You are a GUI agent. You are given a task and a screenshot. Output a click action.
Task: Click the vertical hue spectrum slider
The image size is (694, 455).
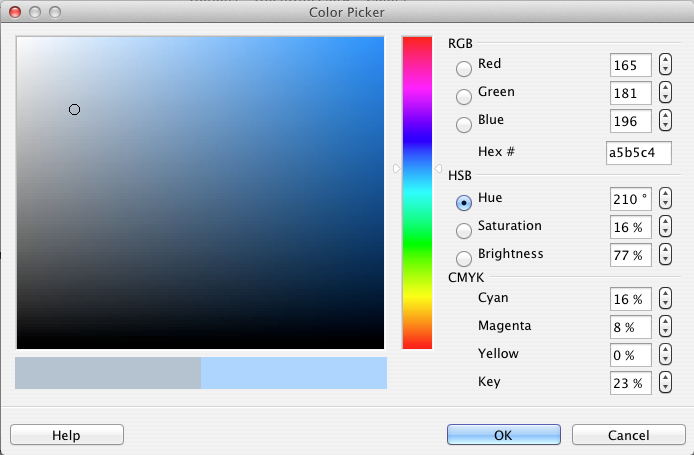pos(417,193)
